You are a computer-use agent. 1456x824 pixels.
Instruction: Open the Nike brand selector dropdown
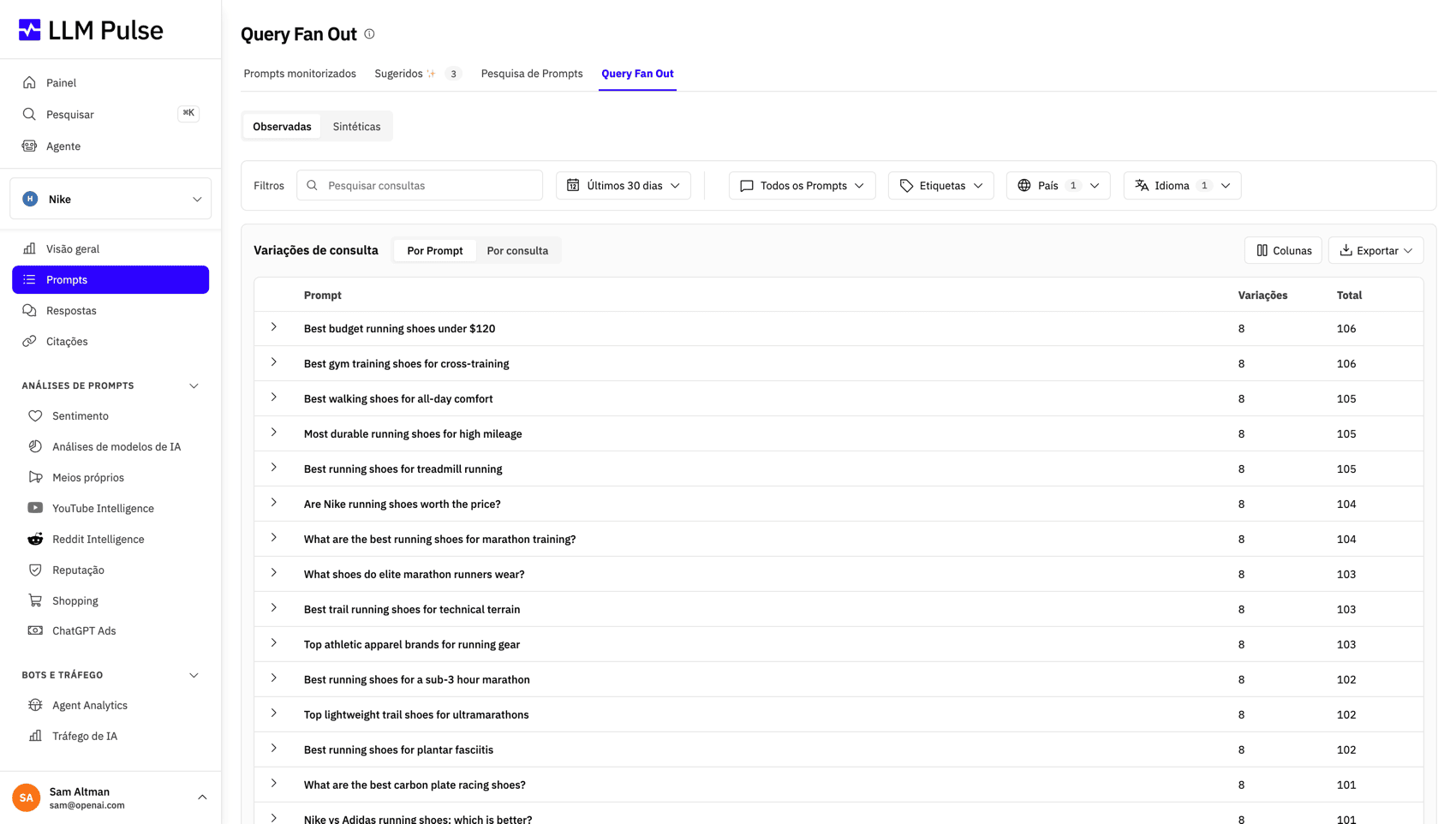110,200
